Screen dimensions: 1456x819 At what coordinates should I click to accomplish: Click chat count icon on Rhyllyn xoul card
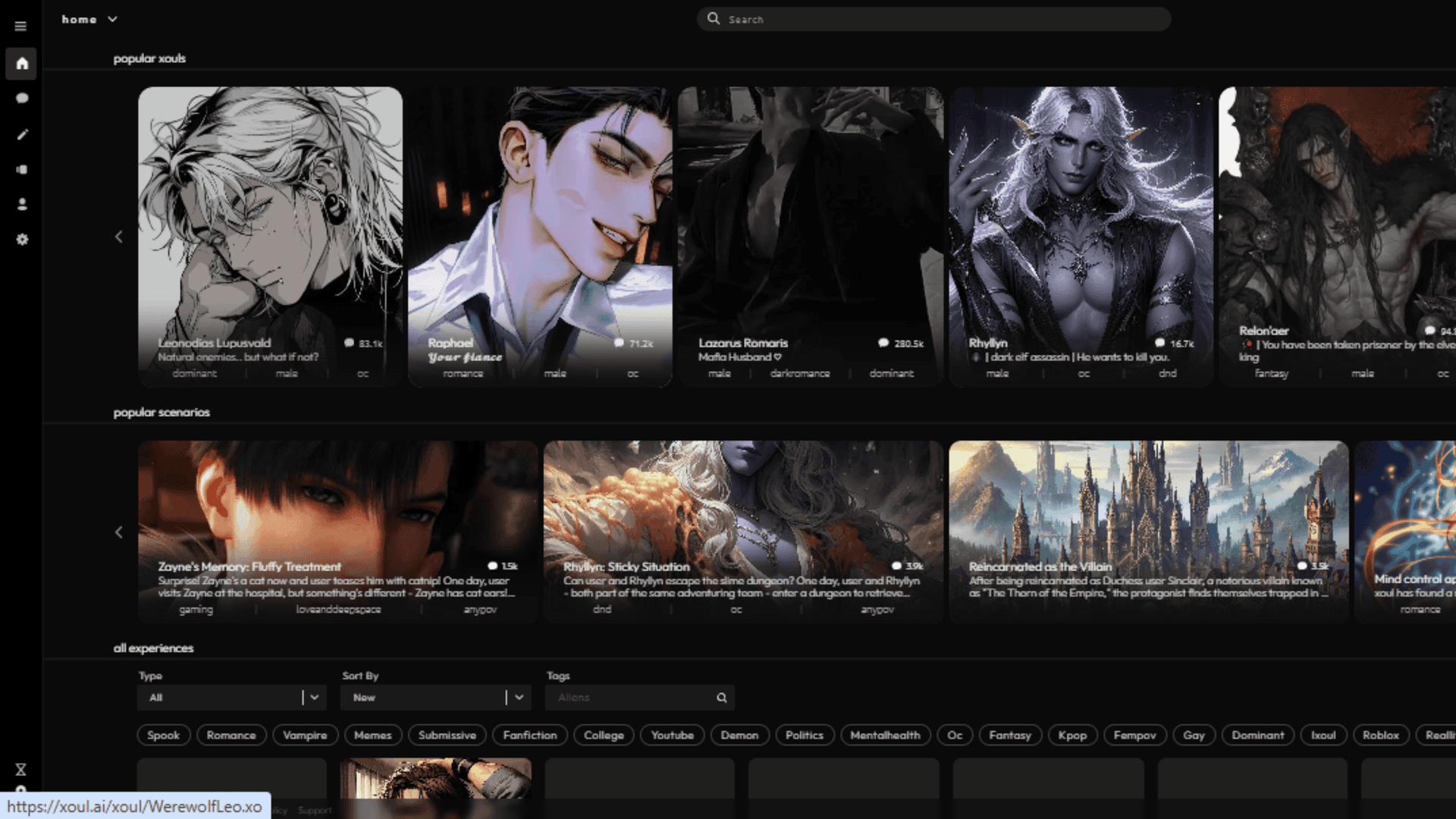[1159, 344]
